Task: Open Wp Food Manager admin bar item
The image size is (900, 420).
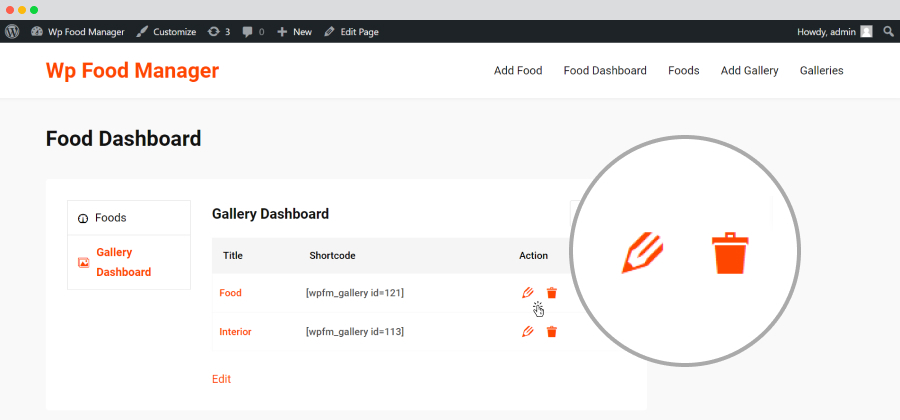Action: tap(77, 32)
